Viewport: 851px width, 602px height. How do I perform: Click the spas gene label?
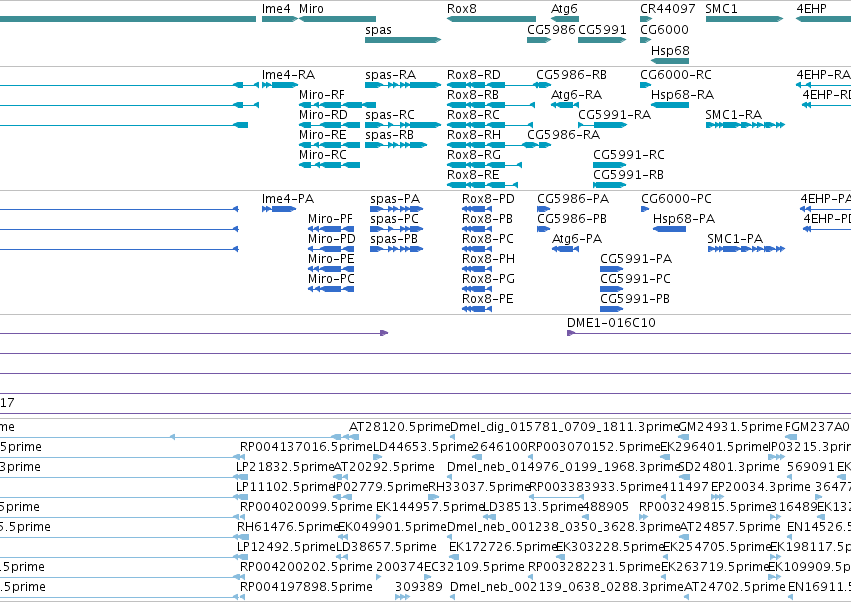coord(378,30)
